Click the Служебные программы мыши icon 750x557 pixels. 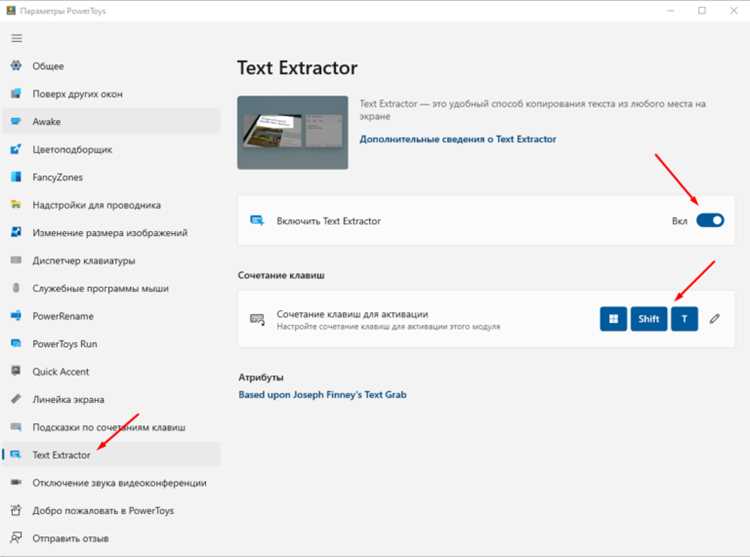tap(16, 288)
